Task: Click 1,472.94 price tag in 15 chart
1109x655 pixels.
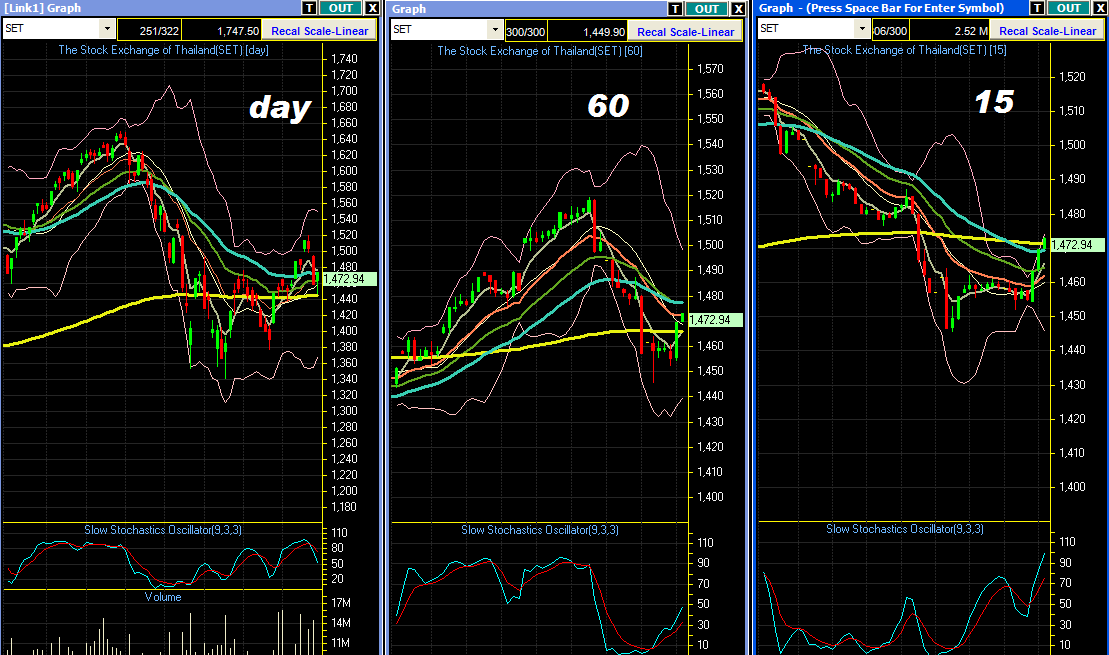Action: point(1077,245)
